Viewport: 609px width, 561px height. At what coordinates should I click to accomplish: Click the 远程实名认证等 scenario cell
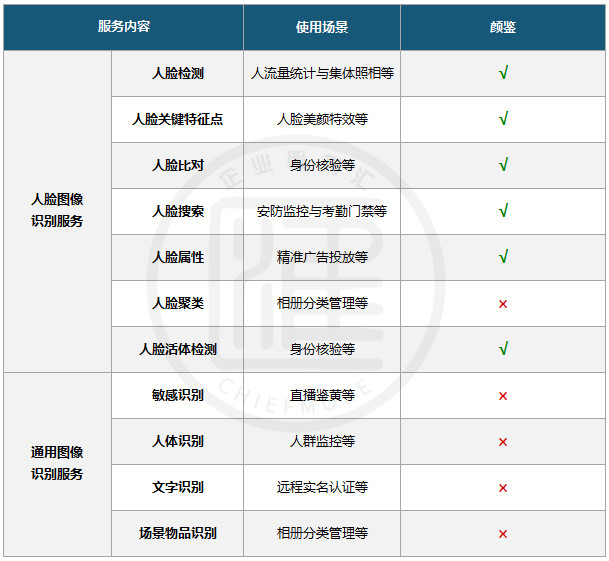click(x=322, y=487)
